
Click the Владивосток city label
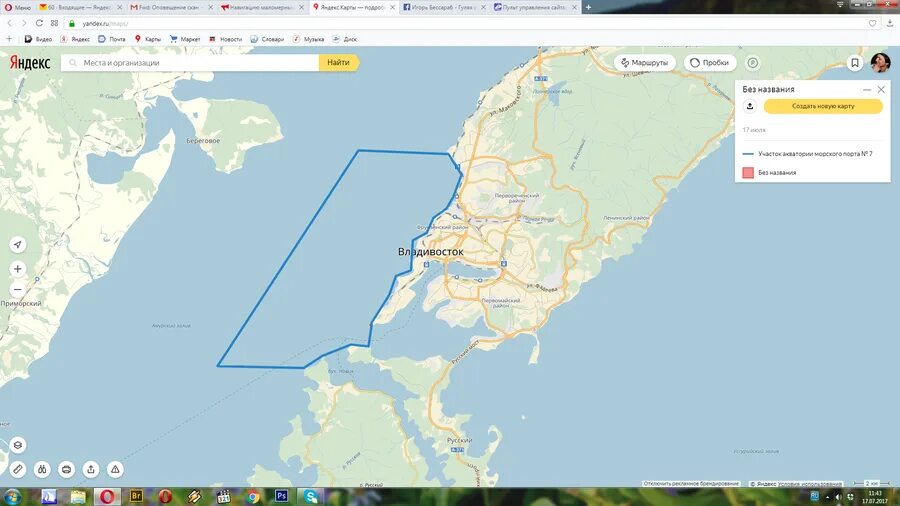coord(430,251)
